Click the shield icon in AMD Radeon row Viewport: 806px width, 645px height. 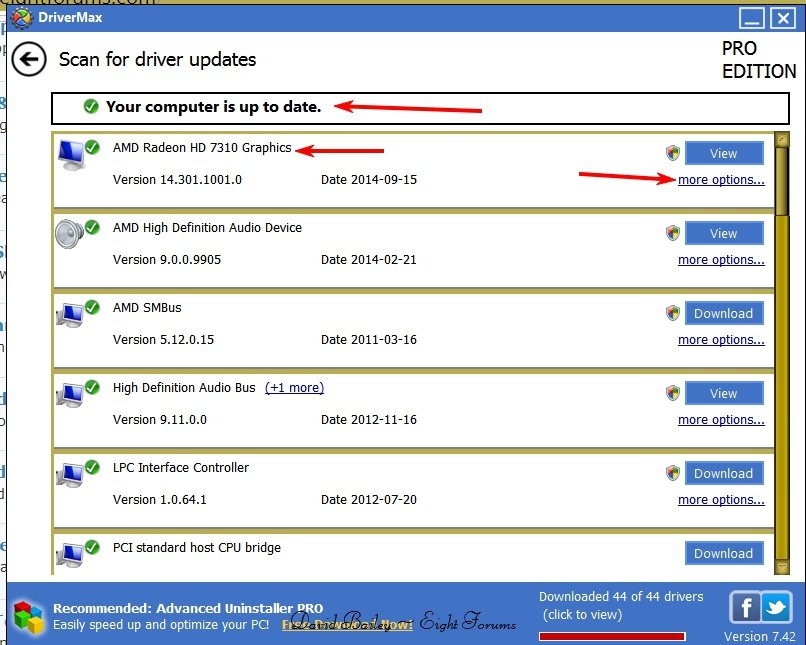pyautogui.click(x=672, y=153)
